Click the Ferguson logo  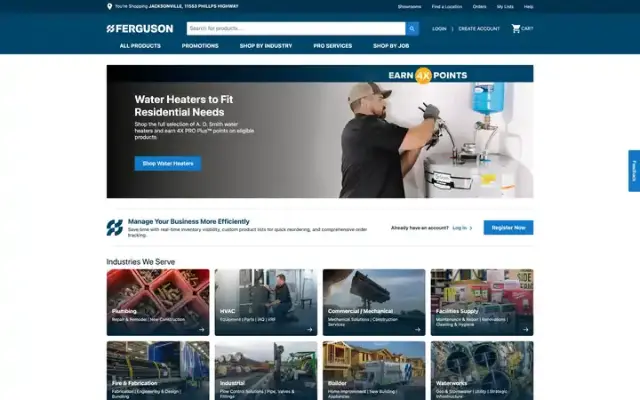[x=140, y=29]
